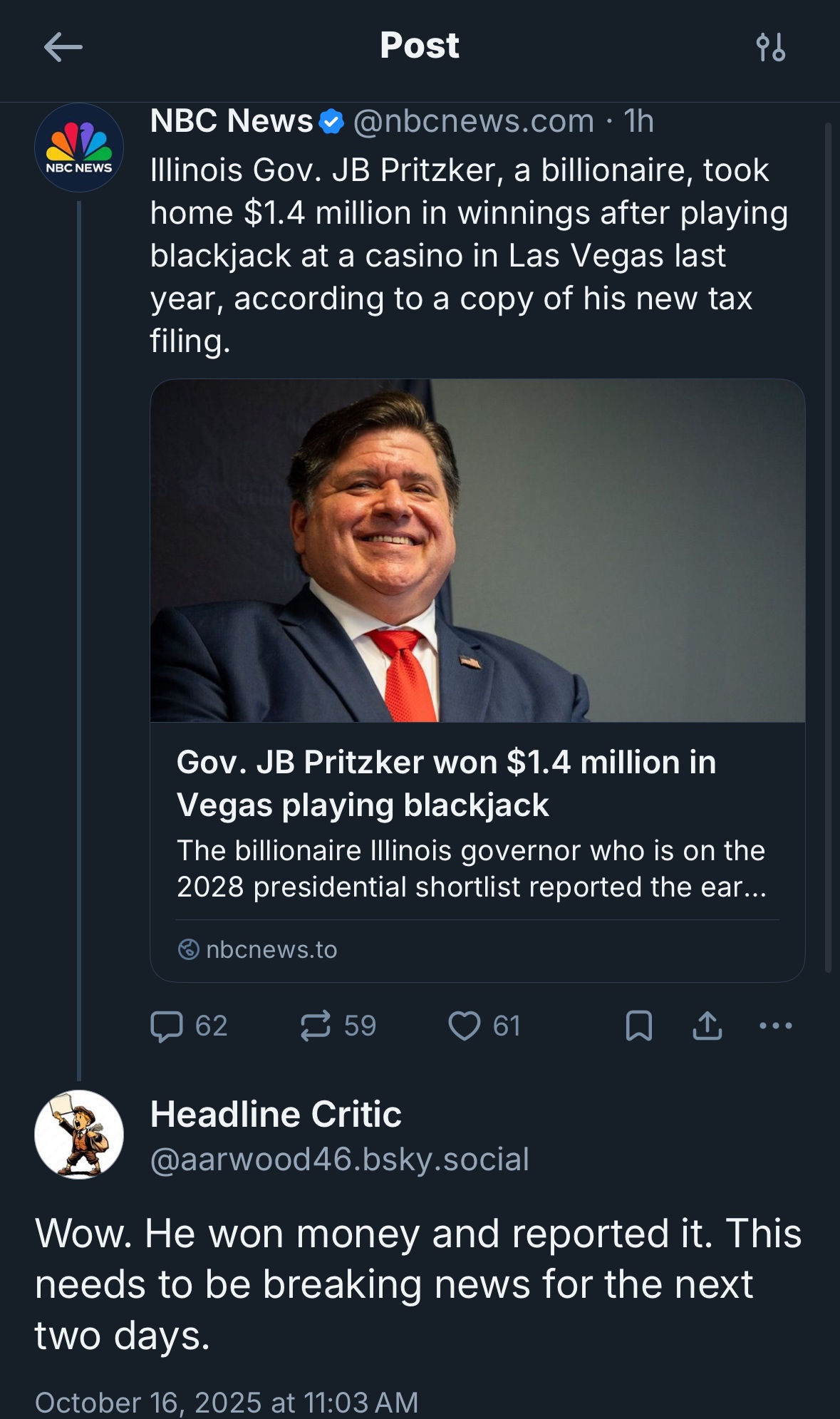Image resolution: width=840 pixels, height=1419 pixels.
Task: Tap the Headline Critic avatar
Action: click(x=79, y=1134)
